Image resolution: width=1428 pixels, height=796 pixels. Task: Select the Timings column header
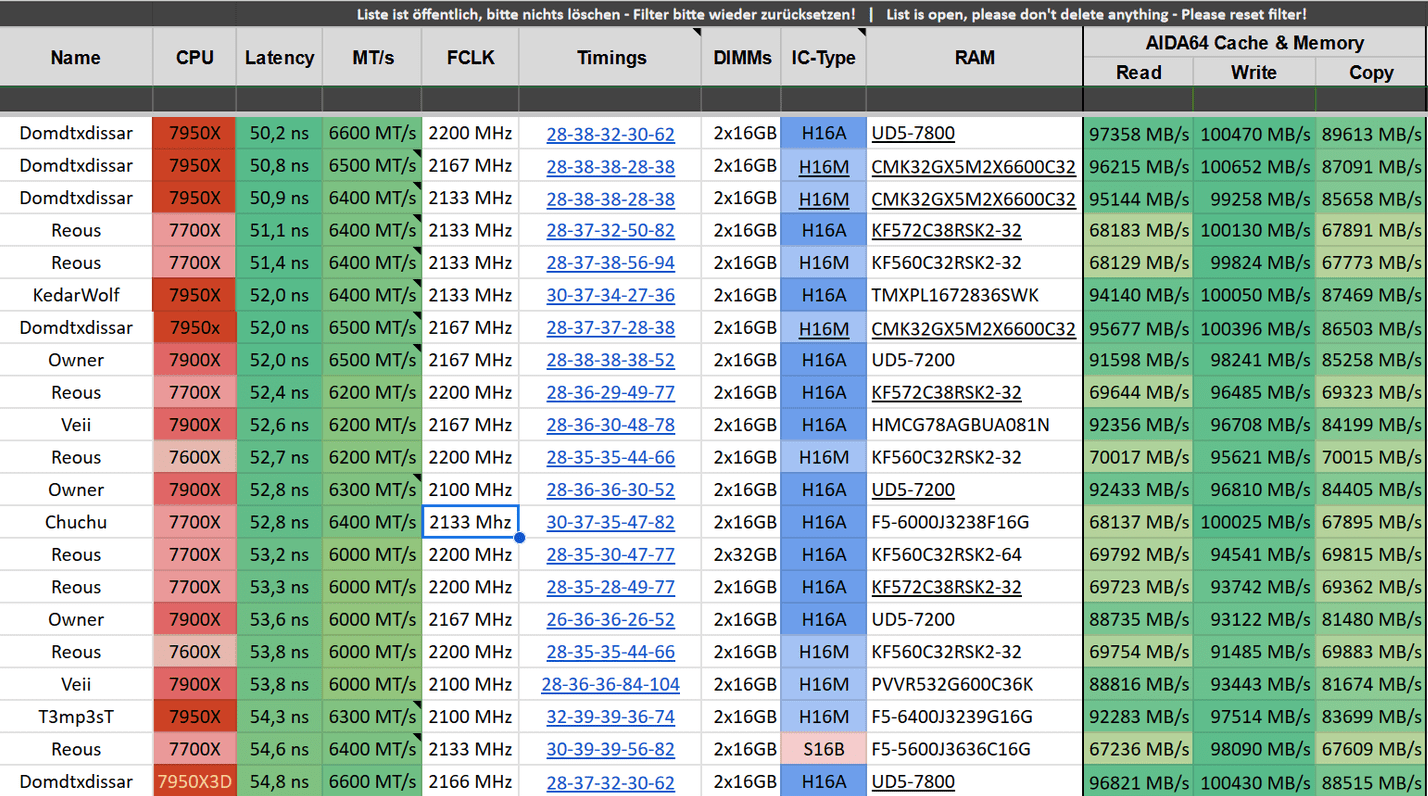610,57
